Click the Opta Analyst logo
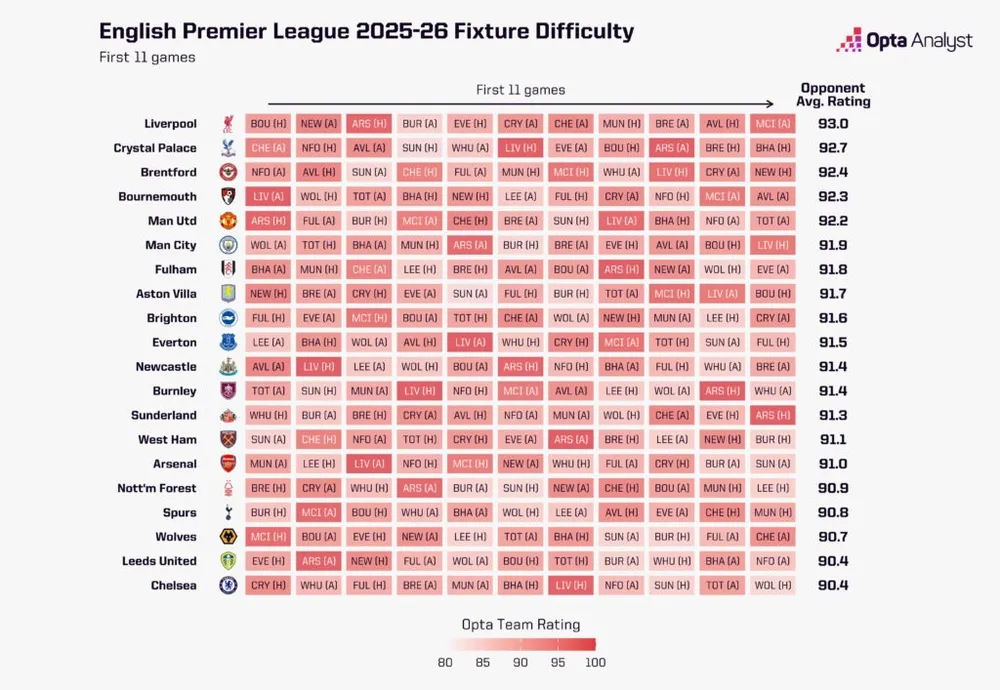 click(x=904, y=41)
